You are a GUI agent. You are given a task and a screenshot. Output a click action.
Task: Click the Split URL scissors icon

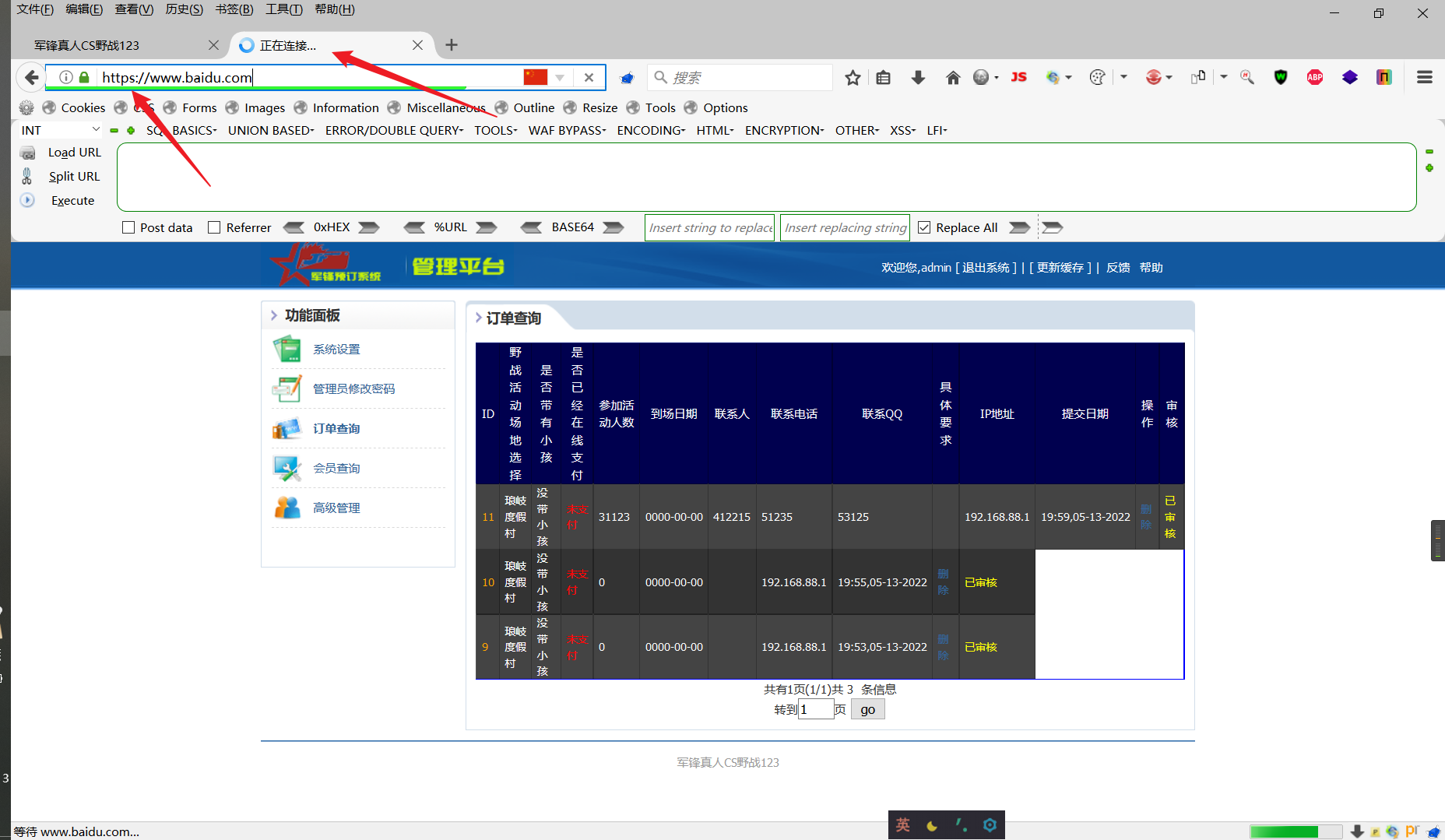(26, 176)
